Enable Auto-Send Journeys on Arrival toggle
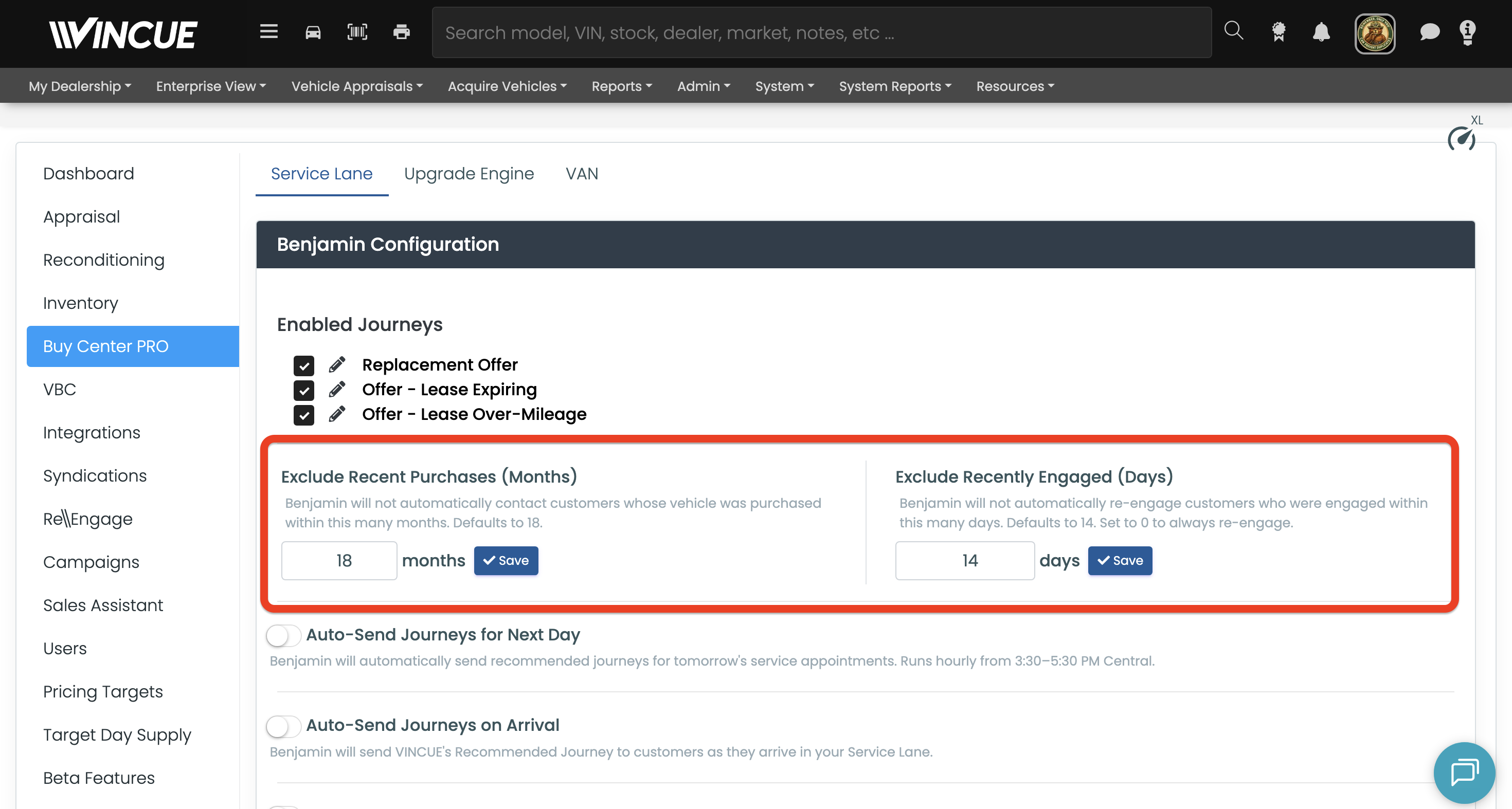 coord(283,726)
